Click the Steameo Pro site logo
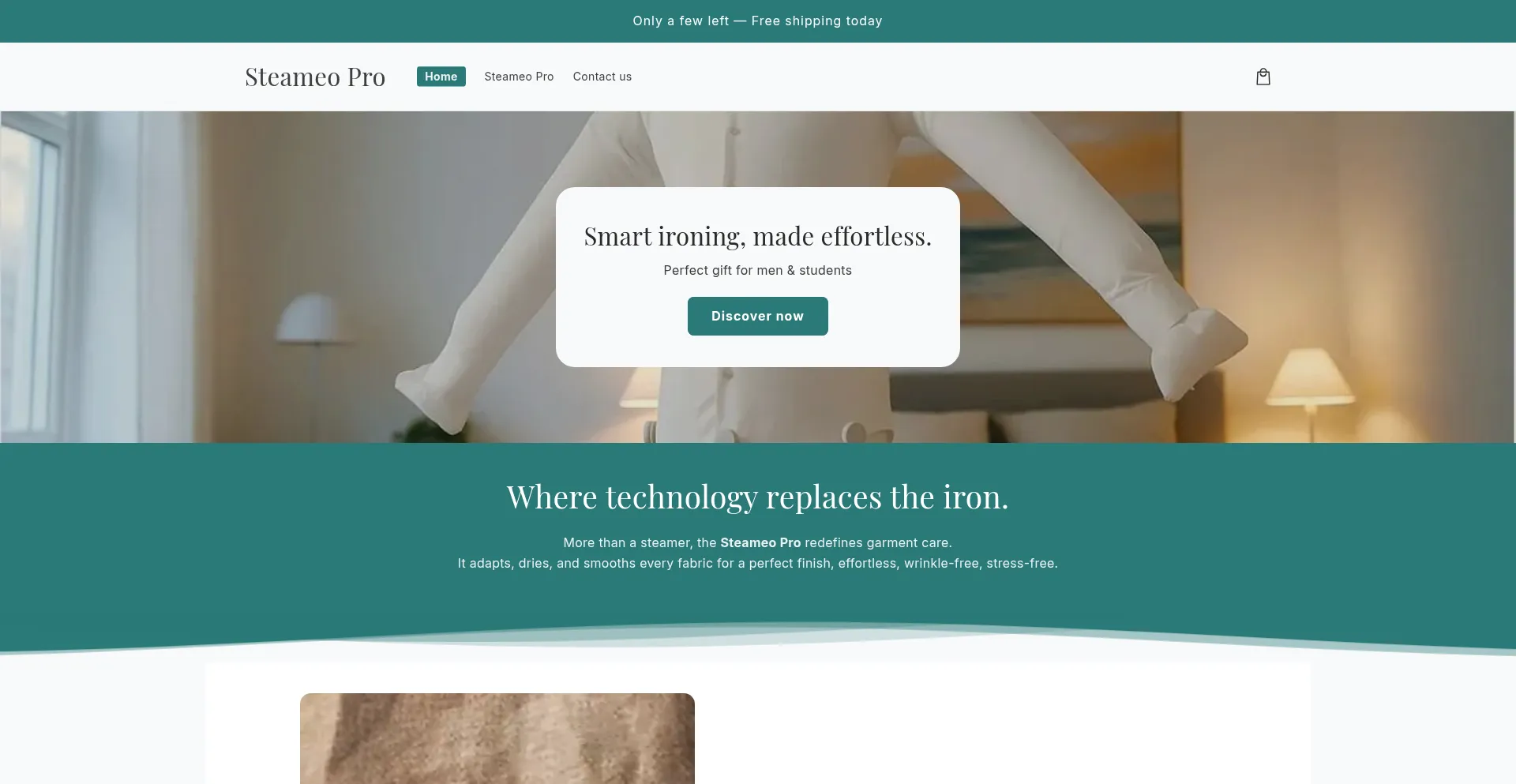Screen dimensions: 1516x784 [x=315, y=77]
